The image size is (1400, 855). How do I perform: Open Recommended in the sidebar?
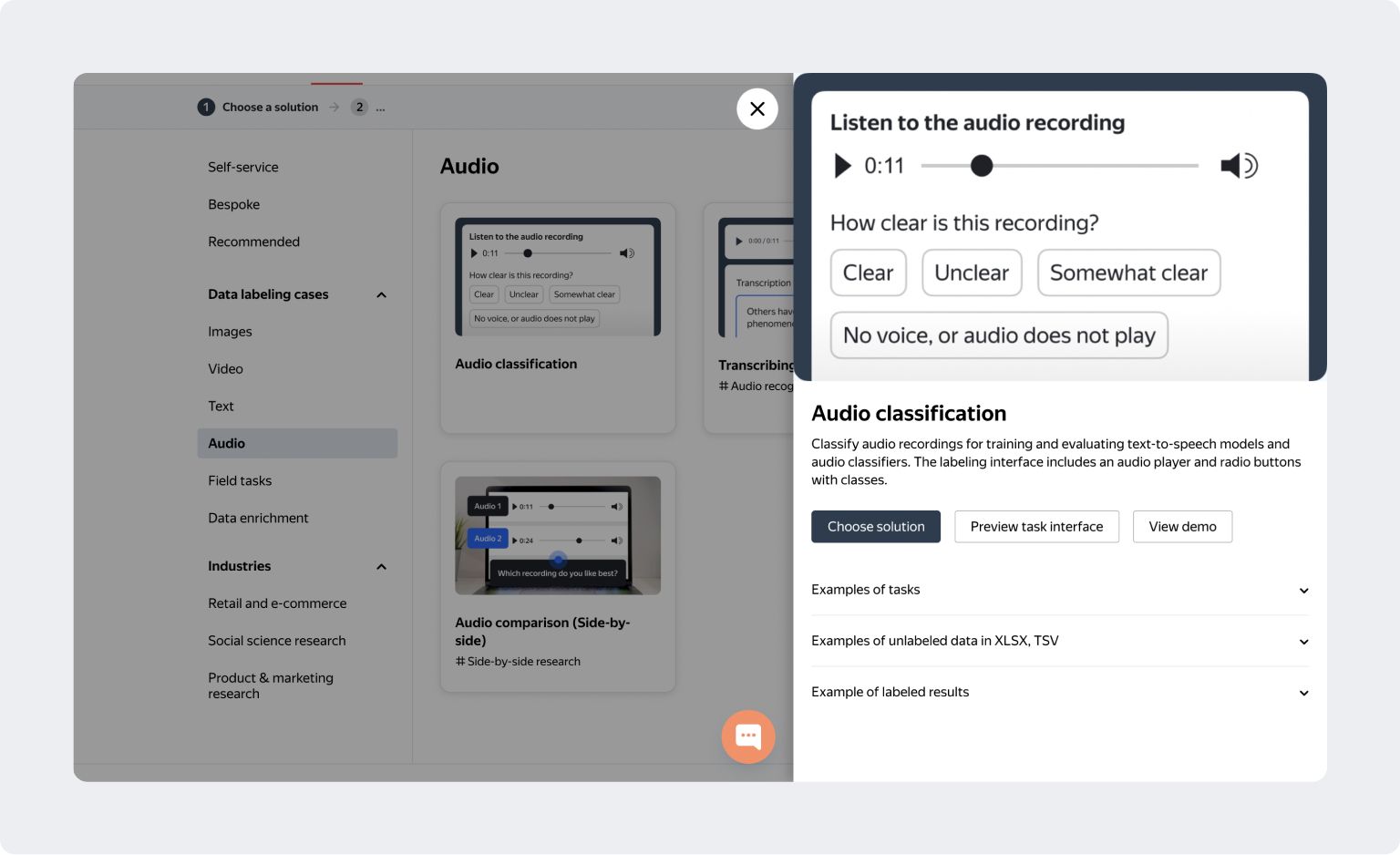click(253, 242)
